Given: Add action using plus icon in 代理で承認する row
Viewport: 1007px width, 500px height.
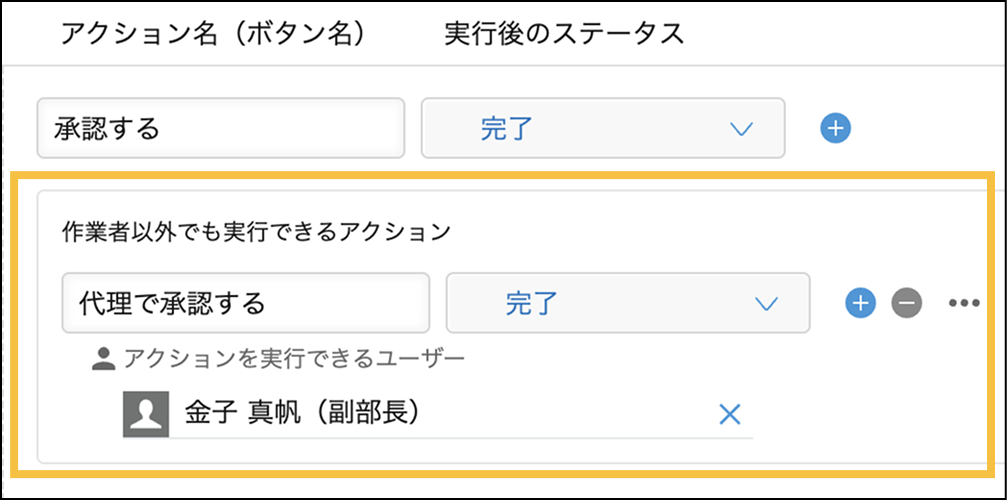Looking at the screenshot, I should pyautogui.click(x=860, y=302).
